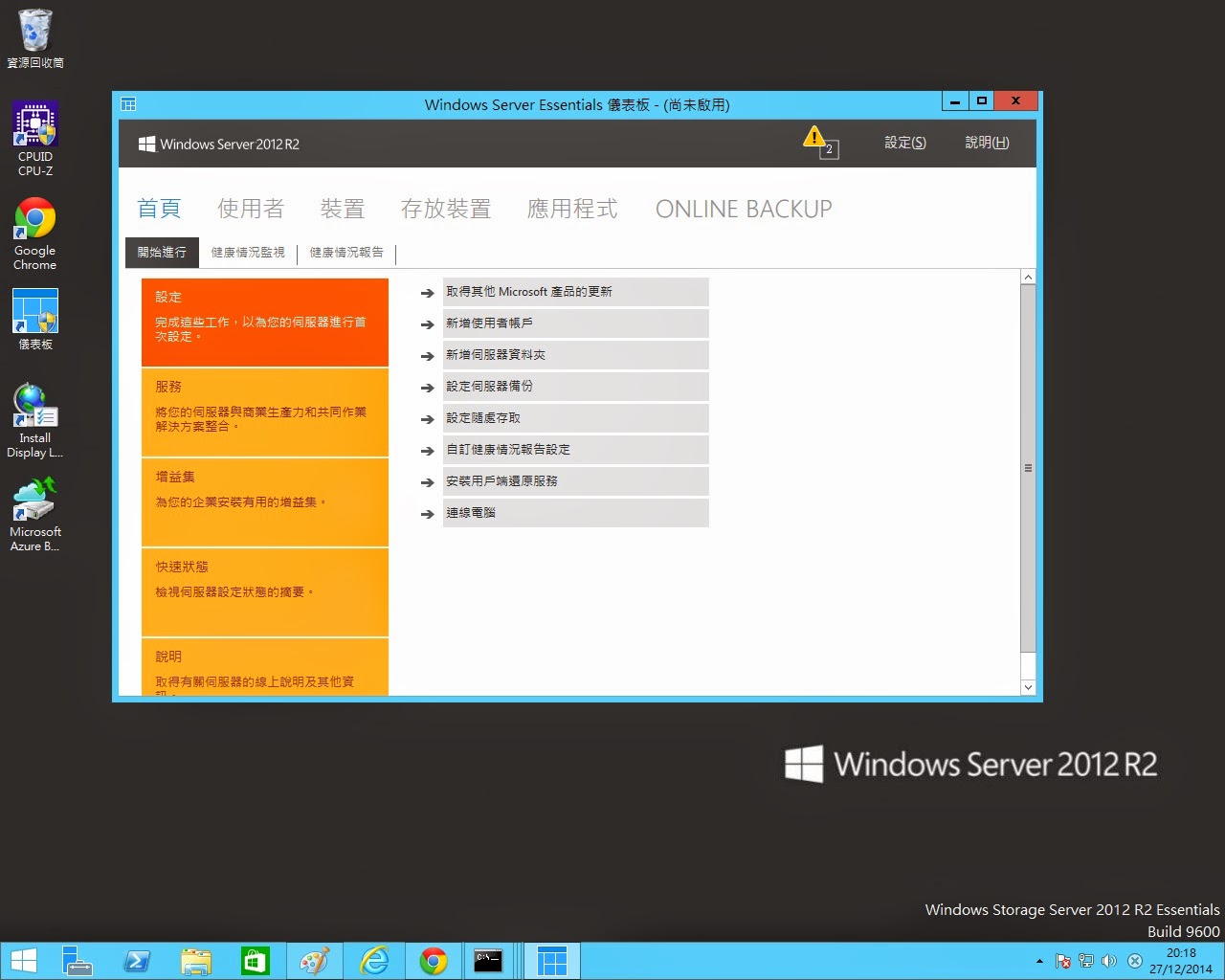The width and height of the screenshot is (1225, 980).
Task: Switch to the ONLINE BACKUP tab
Action: [744, 209]
